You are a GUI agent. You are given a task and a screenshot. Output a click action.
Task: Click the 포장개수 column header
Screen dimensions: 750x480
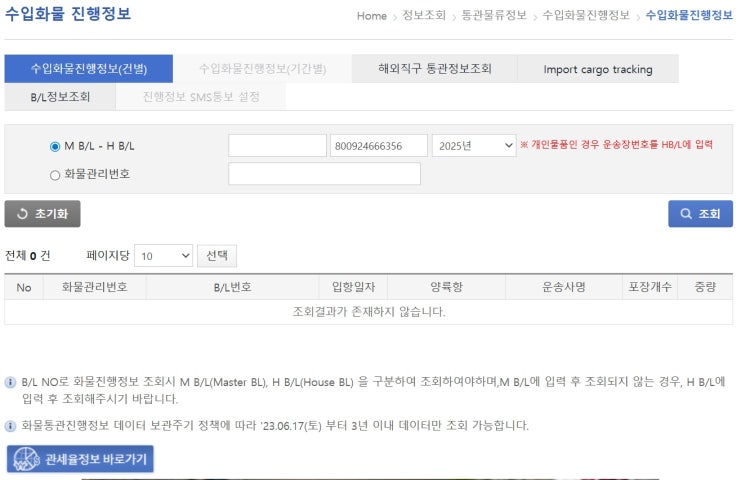[x=650, y=287]
